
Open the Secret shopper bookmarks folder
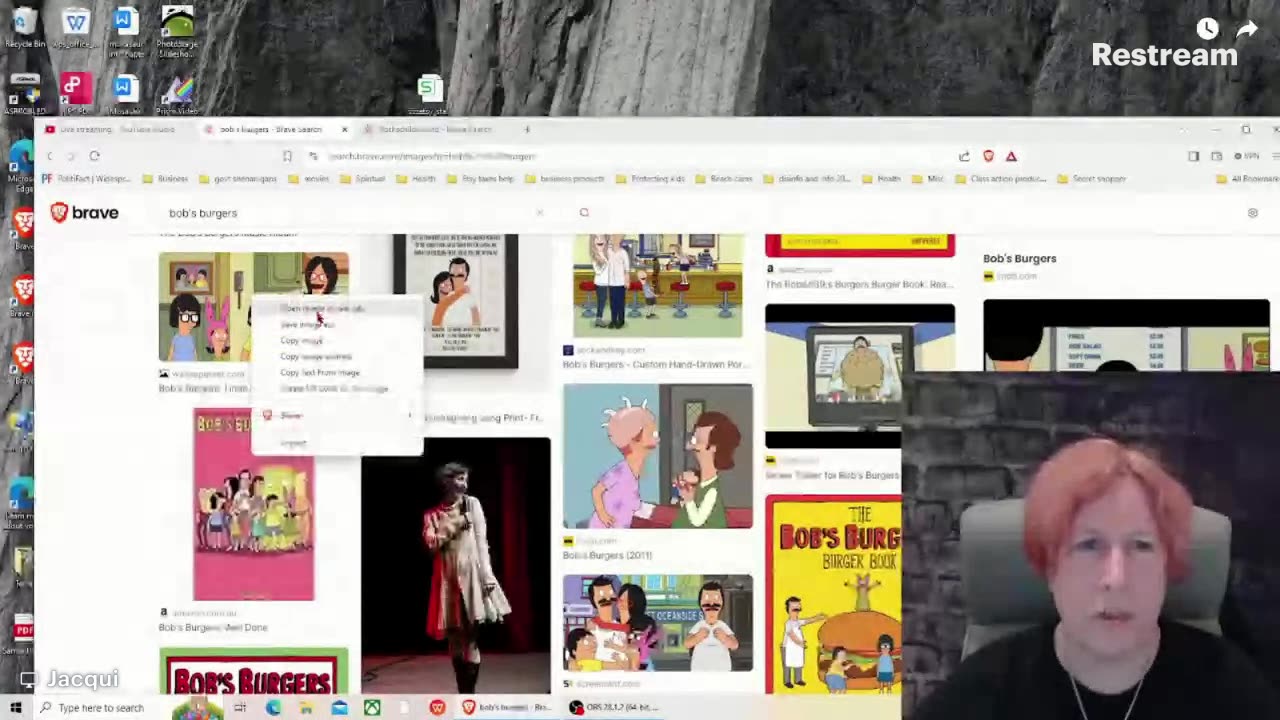tap(1093, 179)
